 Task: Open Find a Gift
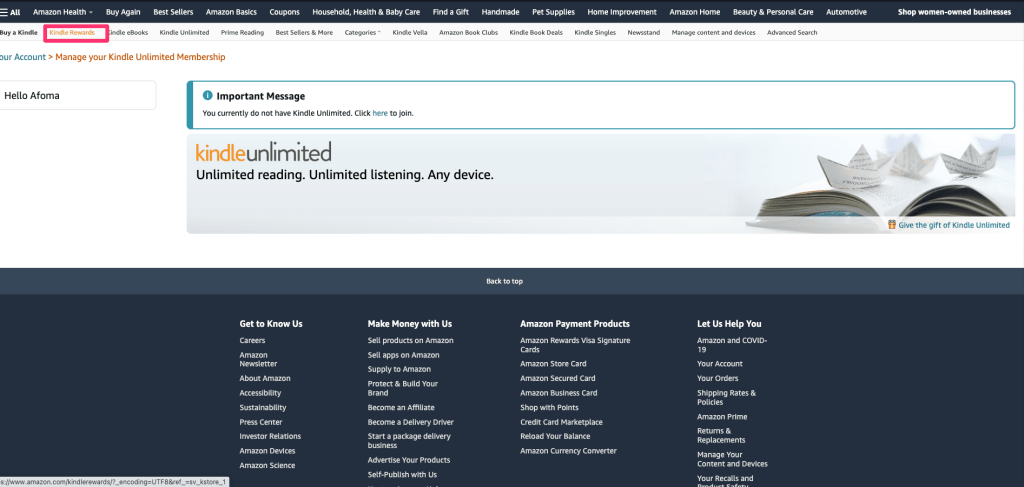point(451,12)
